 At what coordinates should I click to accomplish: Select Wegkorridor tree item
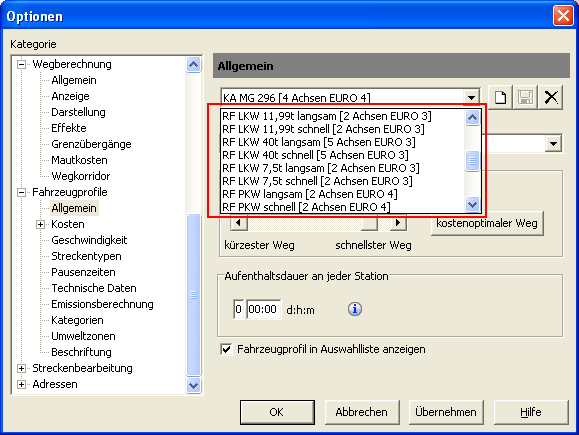[81, 176]
